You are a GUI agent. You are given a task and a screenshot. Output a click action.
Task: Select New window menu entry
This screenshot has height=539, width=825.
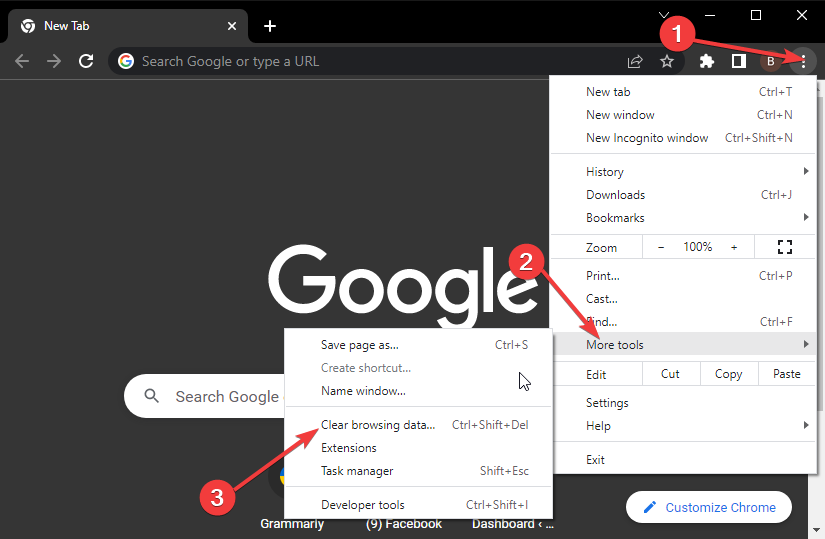(x=683, y=115)
